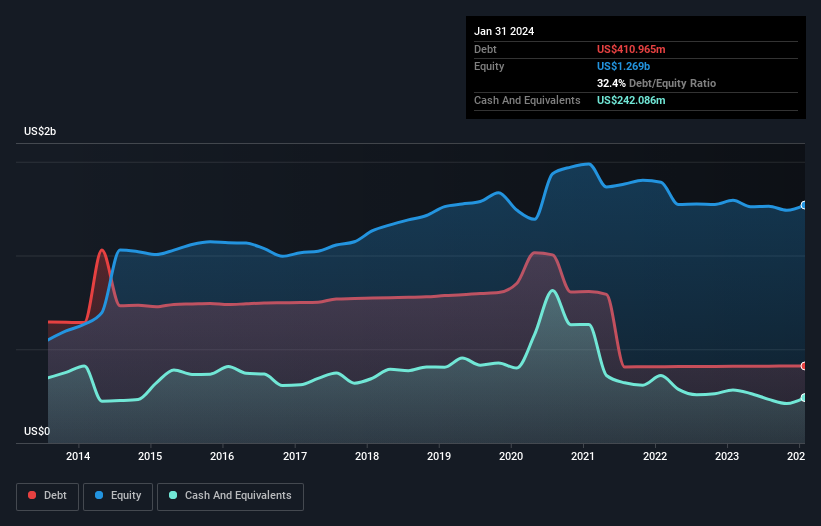
Task: Select the blue Equity endpoint marker
Action: (x=804, y=205)
